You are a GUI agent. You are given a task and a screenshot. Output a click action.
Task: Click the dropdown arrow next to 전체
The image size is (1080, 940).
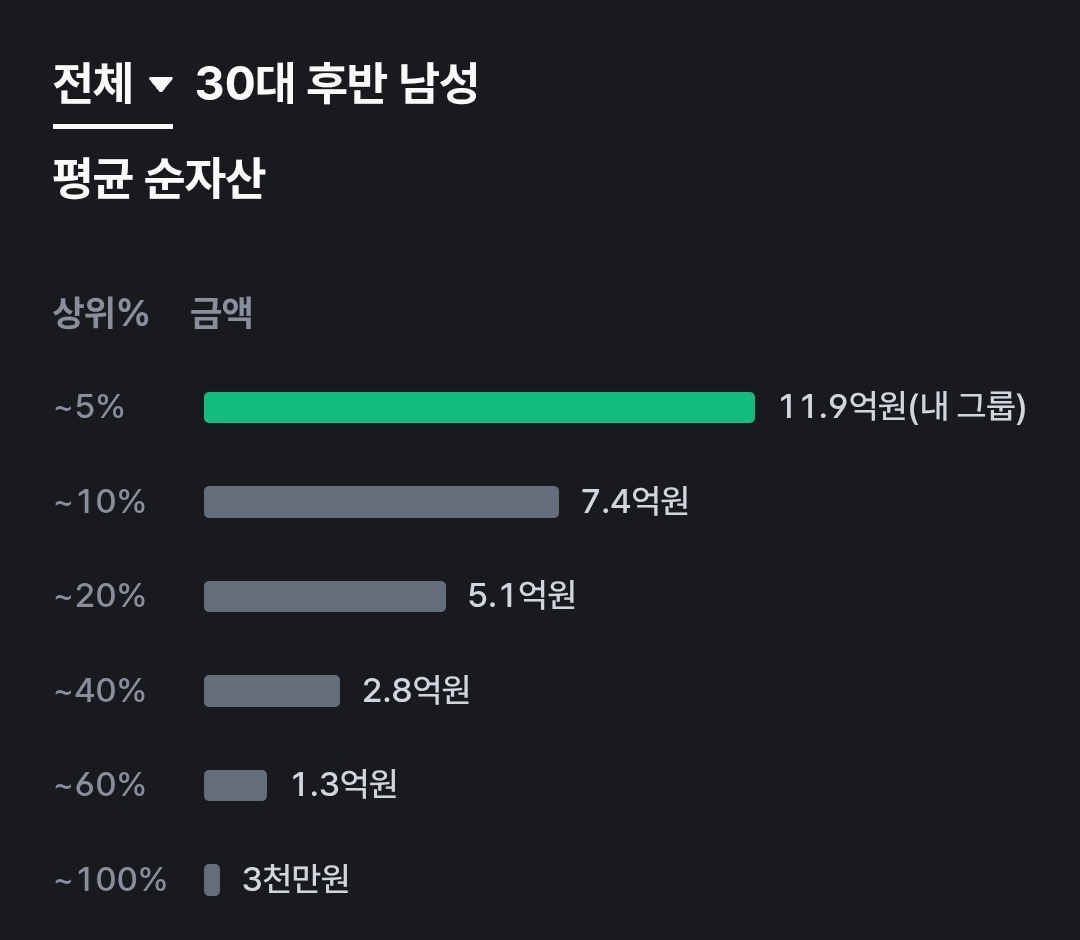160,86
